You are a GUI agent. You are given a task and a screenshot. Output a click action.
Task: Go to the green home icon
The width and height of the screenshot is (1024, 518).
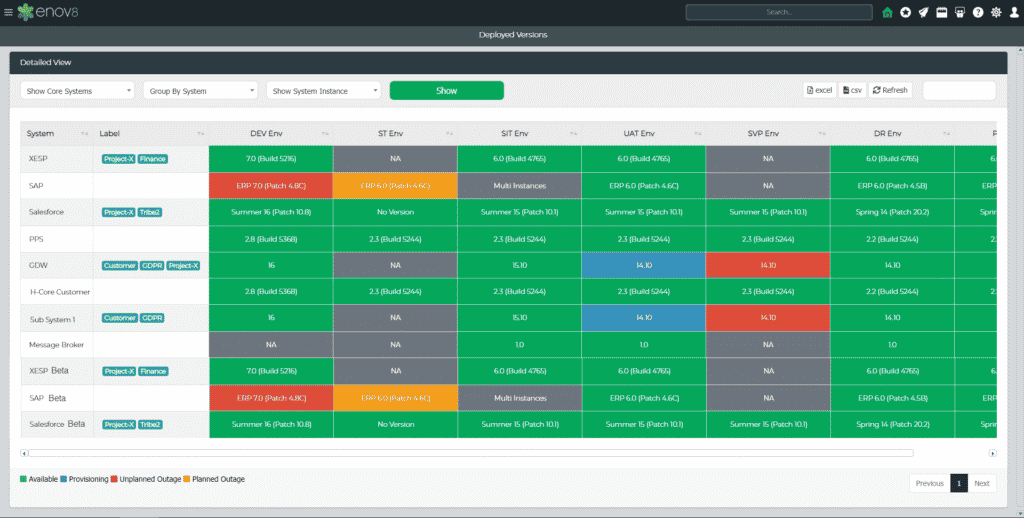[x=887, y=12]
